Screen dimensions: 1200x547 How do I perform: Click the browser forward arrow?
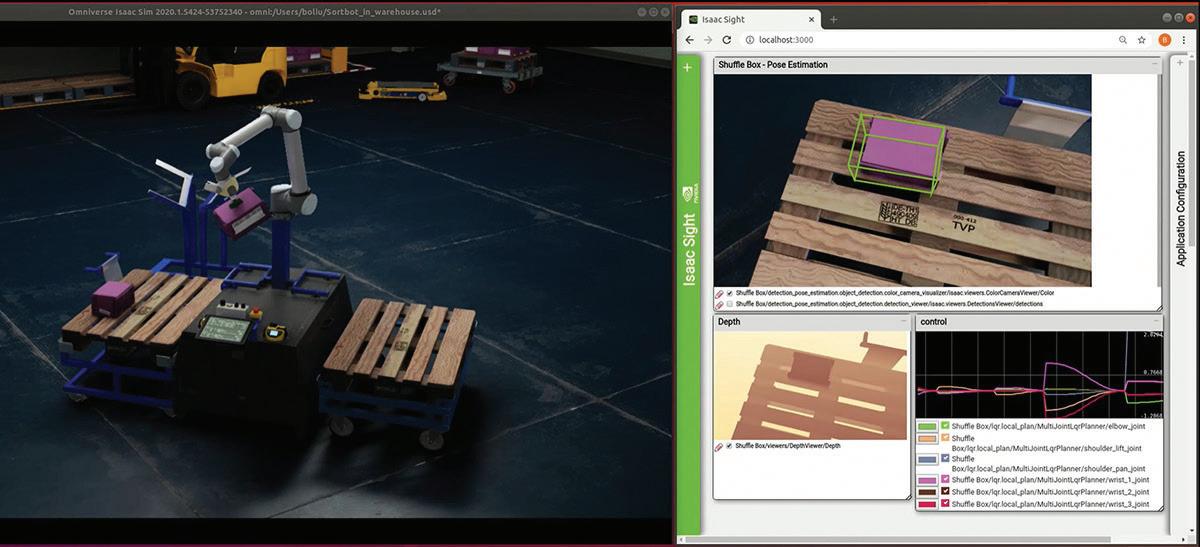(708, 39)
